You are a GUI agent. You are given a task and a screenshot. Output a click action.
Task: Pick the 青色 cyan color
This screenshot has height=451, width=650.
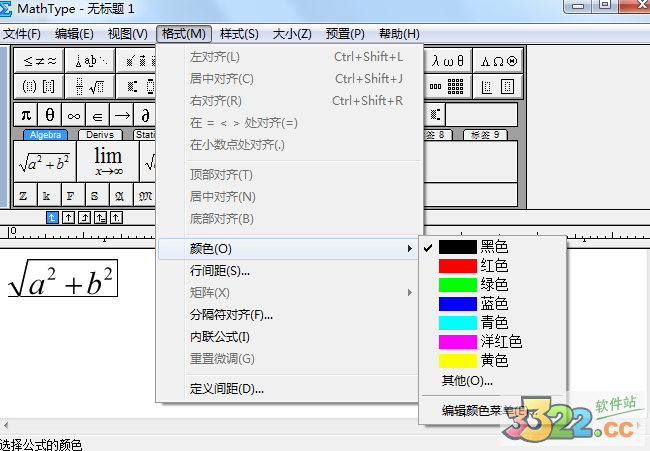(x=492, y=322)
